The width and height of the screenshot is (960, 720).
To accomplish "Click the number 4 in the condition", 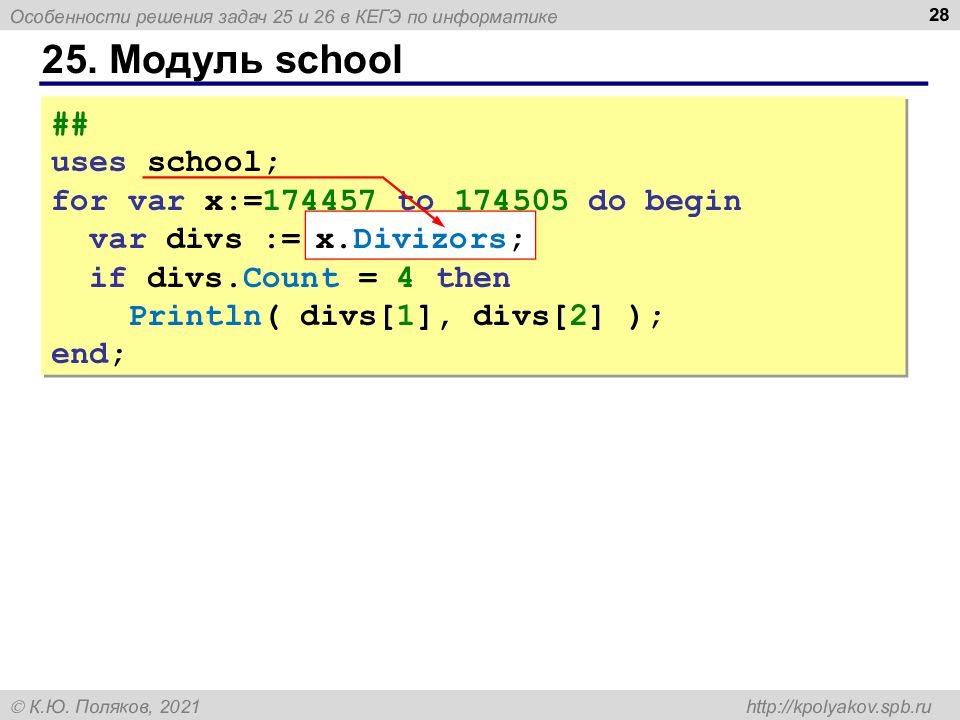I will 405,277.
